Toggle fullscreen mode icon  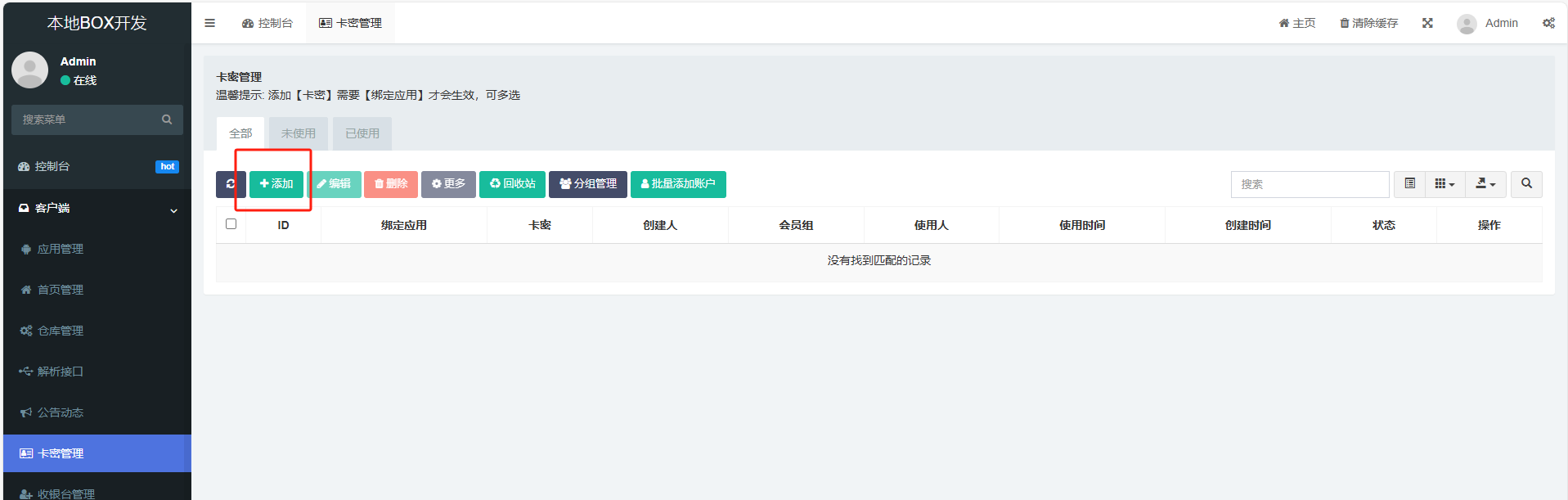1427,23
